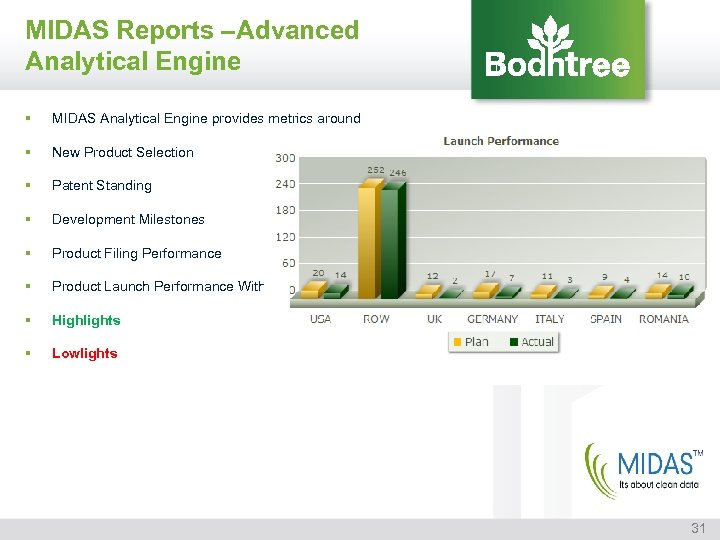Click the Development Milestones bullet
Screen dimensions: 720x540
tap(128, 219)
